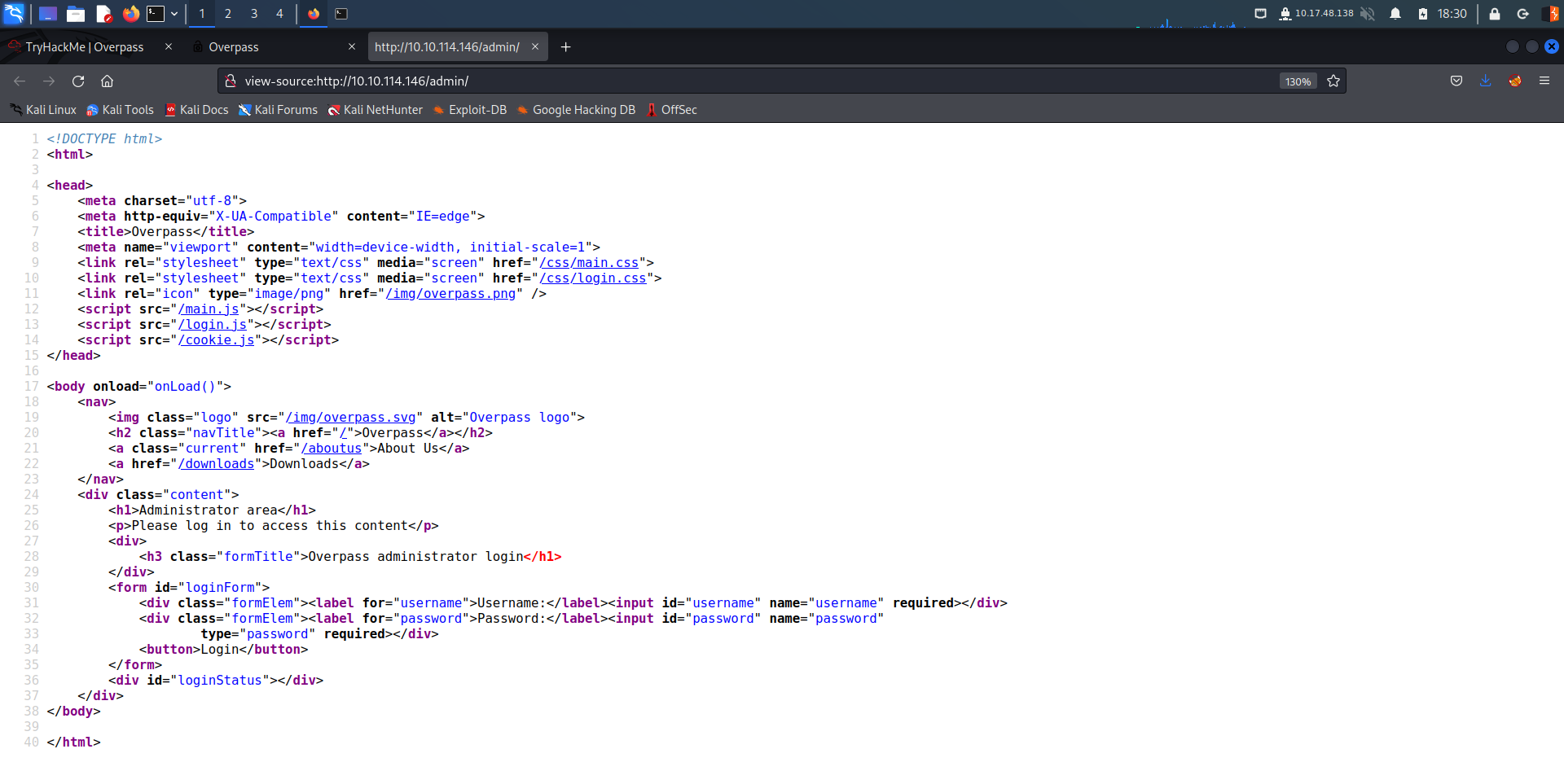Open Kali Docs bookmark
1564x784 pixels.
(x=196, y=110)
